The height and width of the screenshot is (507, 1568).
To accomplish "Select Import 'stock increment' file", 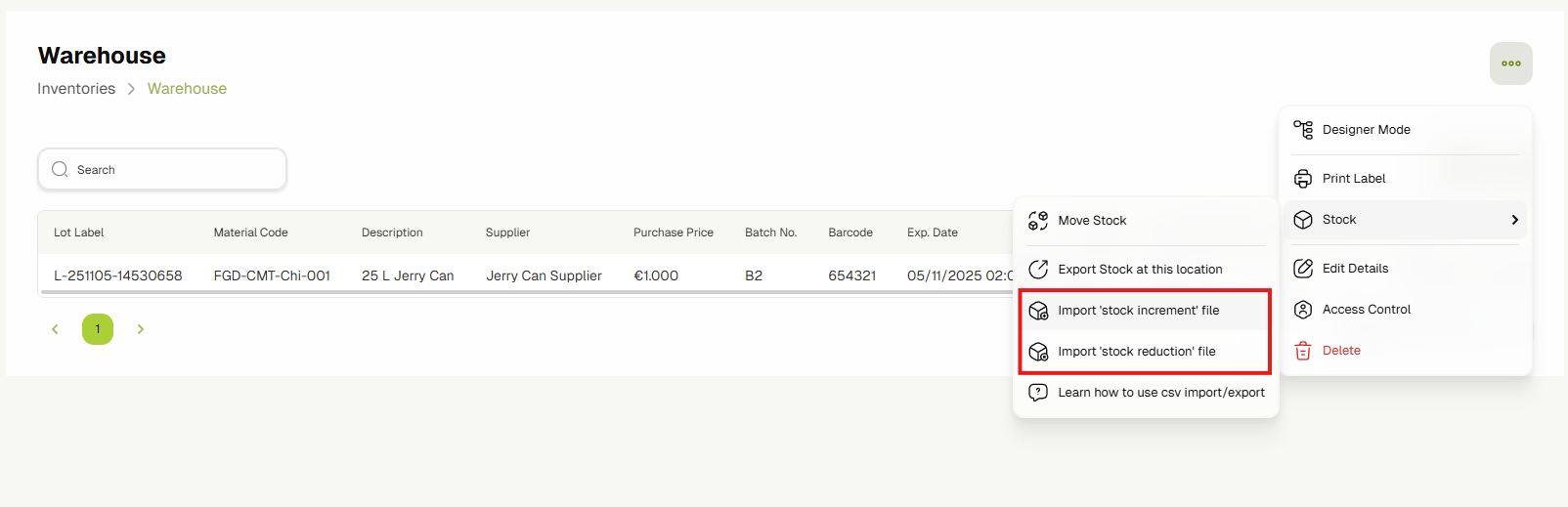I will 1138,311.
